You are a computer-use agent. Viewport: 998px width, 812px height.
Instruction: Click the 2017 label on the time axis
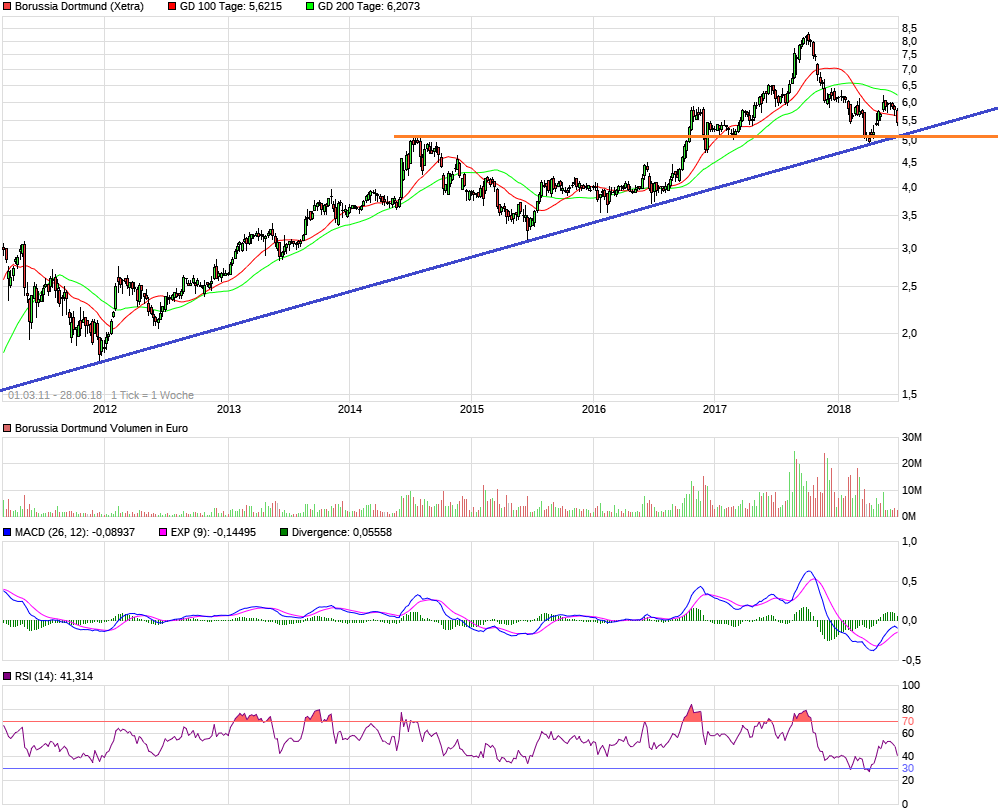pos(715,409)
